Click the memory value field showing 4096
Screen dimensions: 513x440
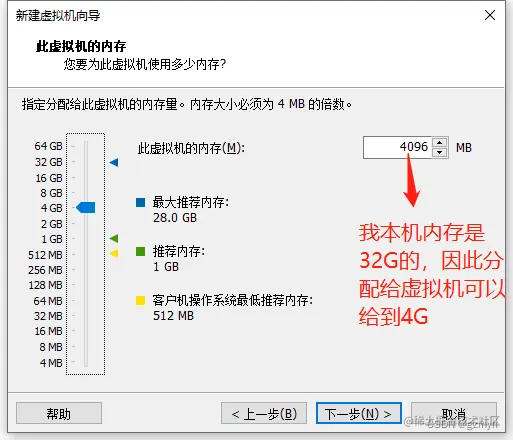click(397, 147)
